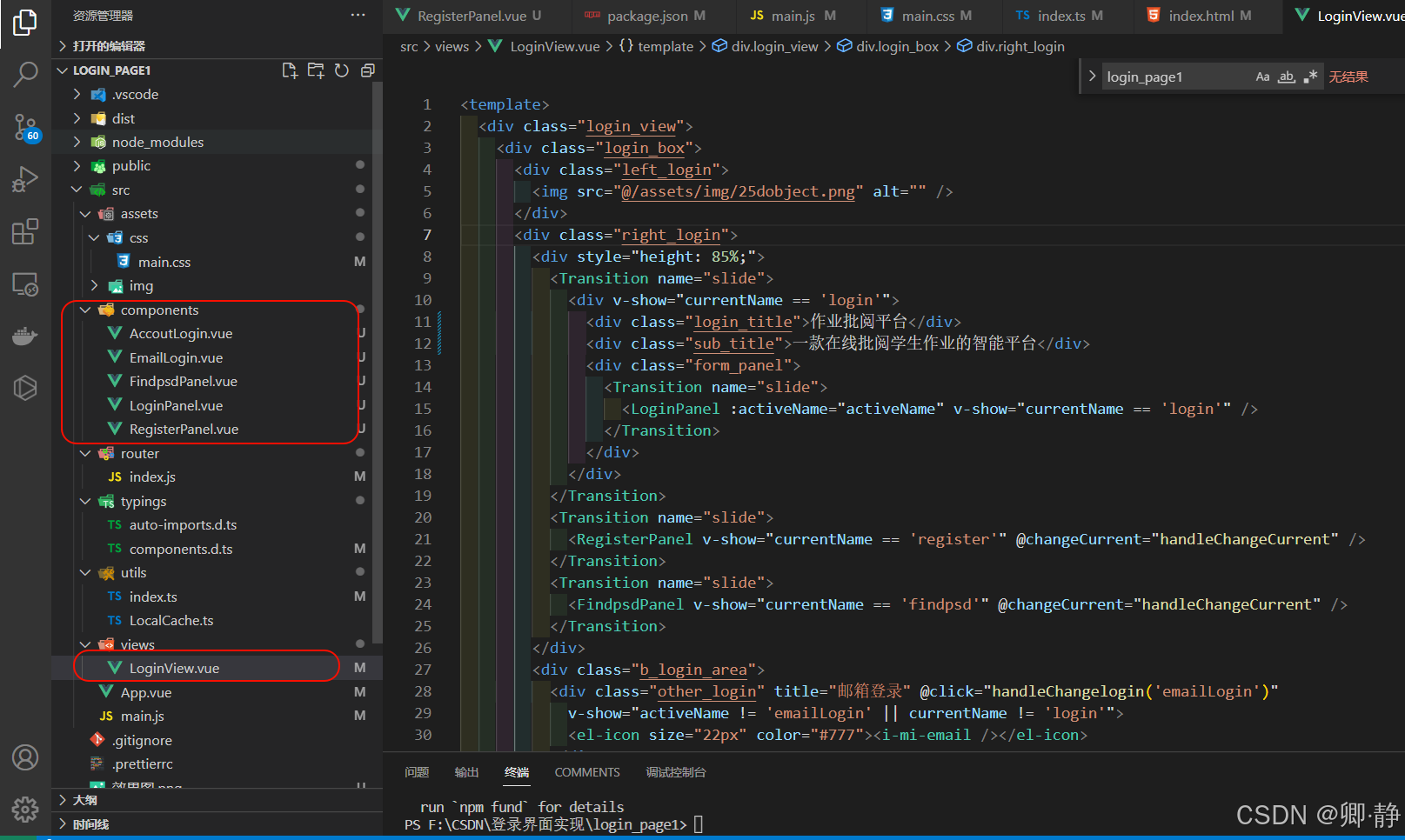Collapse all folders in the explorer

tap(367, 70)
